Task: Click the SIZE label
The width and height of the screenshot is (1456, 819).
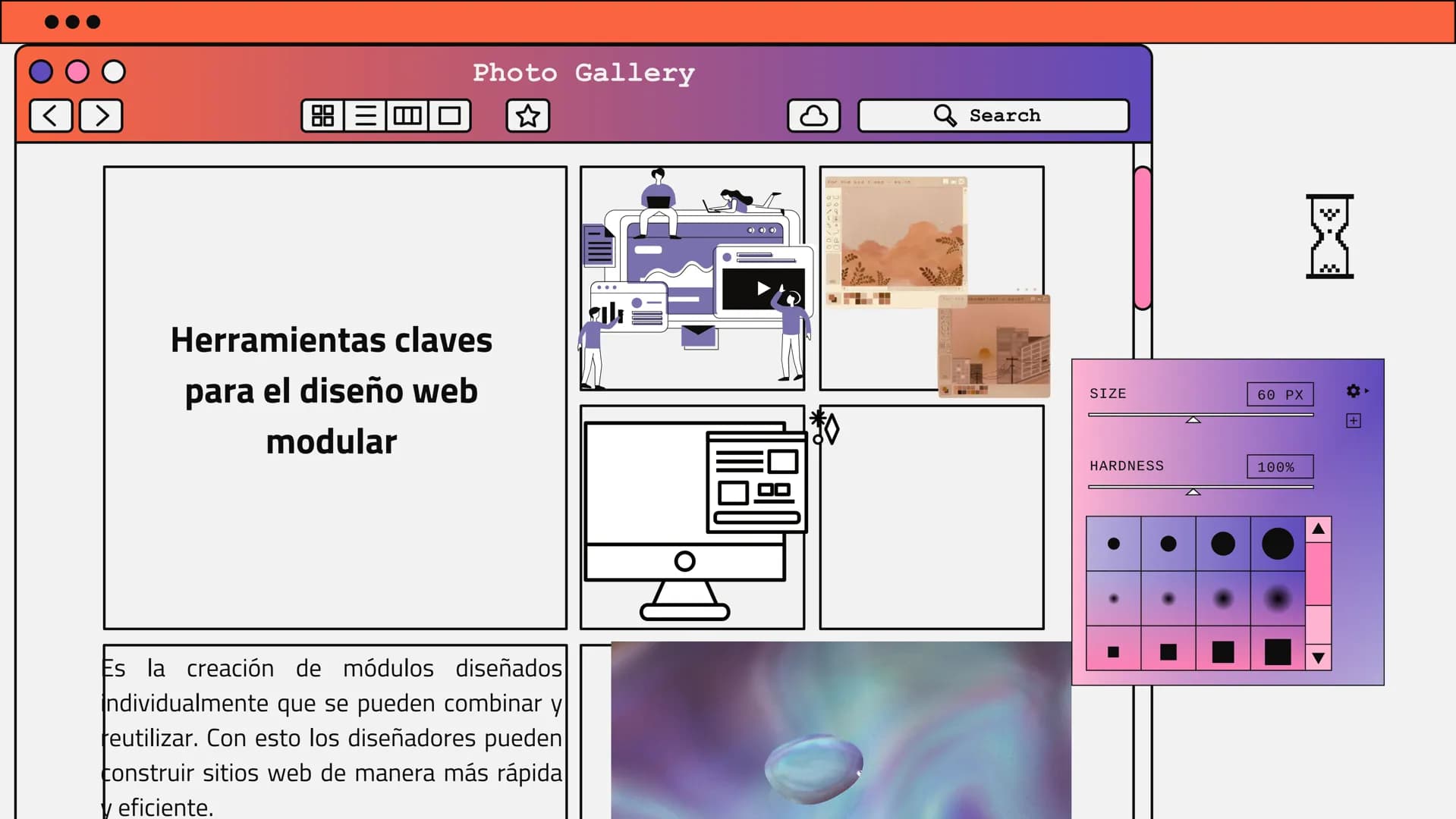Action: tap(1108, 394)
